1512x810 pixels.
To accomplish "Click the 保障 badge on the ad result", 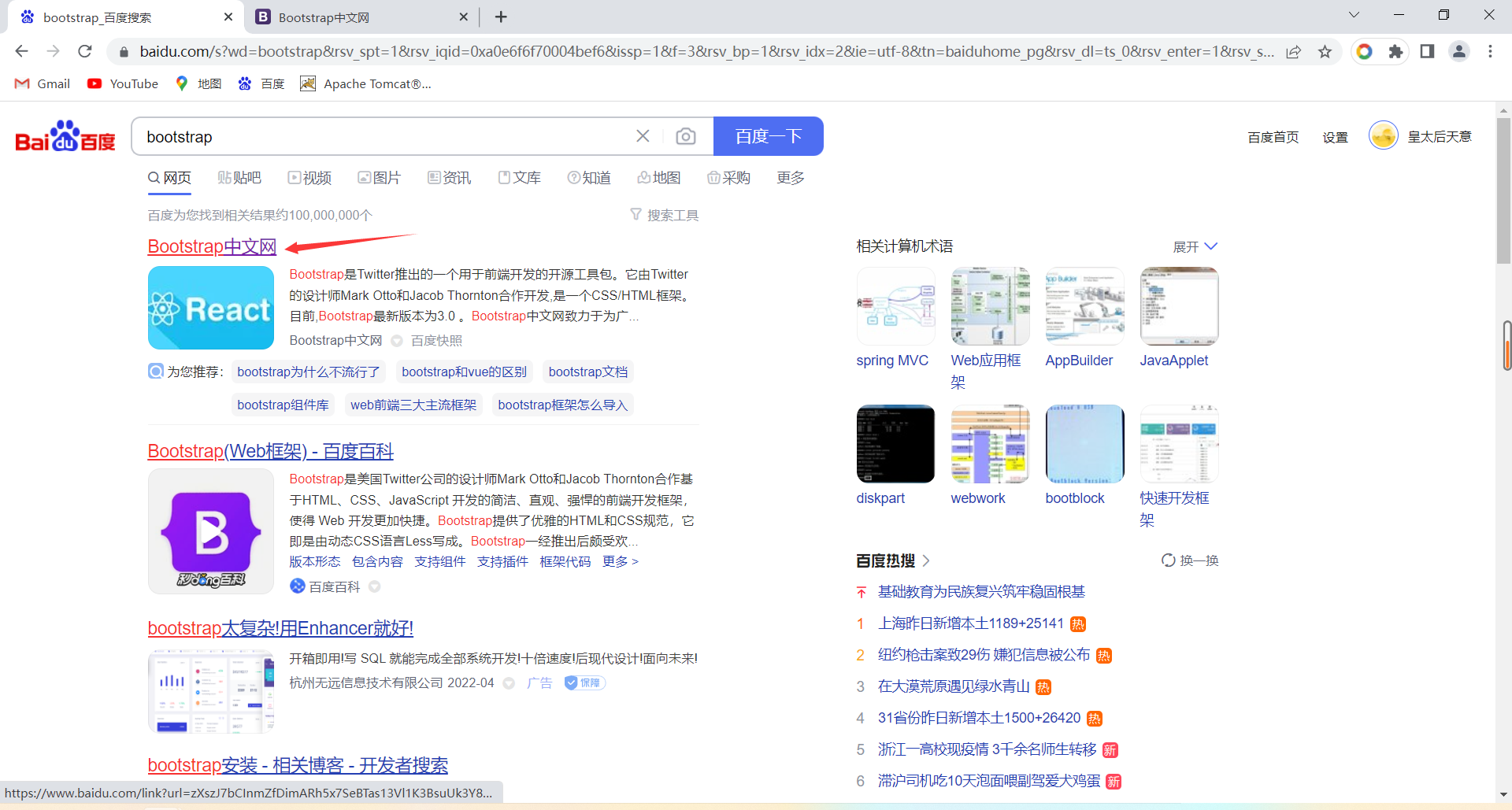I will (585, 683).
